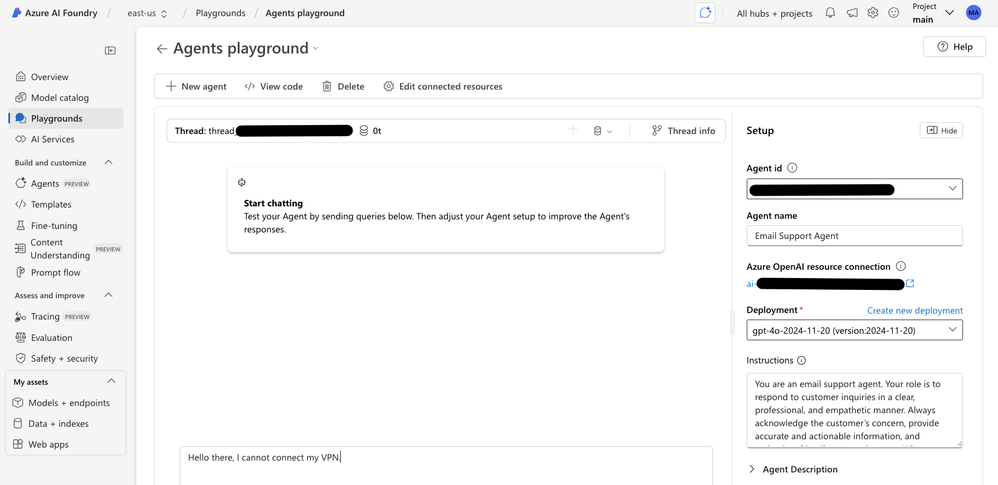Click the smiley feedback icon
The width and height of the screenshot is (998, 485).
tap(894, 13)
